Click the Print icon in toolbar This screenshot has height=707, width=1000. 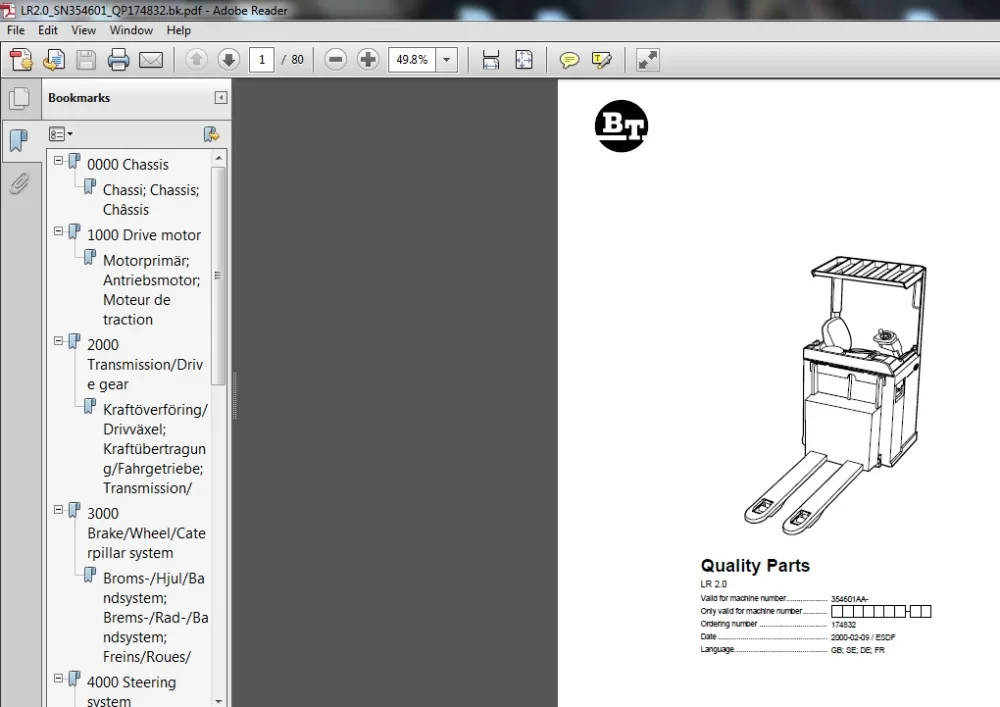(118, 60)
